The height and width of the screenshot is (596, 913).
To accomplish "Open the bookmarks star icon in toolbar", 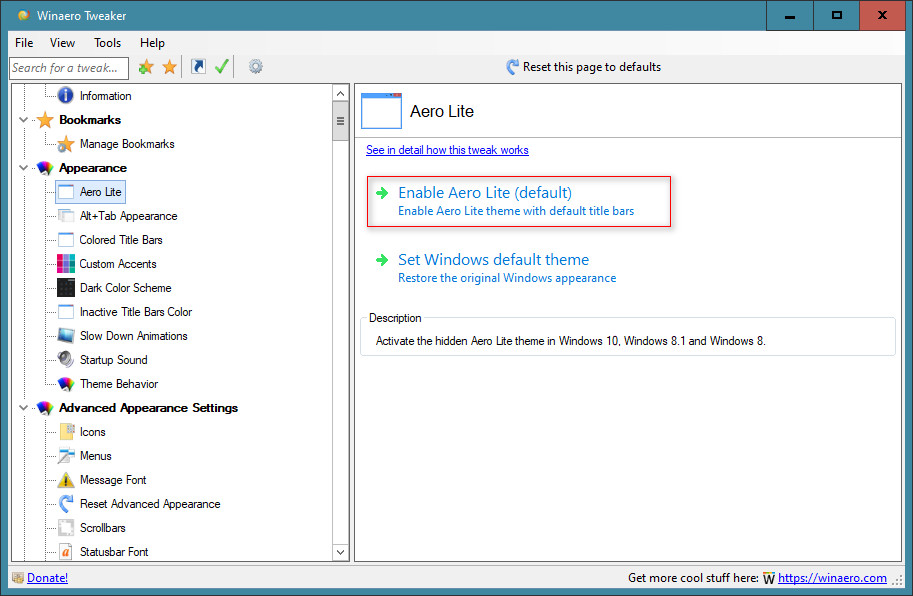I will click(x=169, y=67).
